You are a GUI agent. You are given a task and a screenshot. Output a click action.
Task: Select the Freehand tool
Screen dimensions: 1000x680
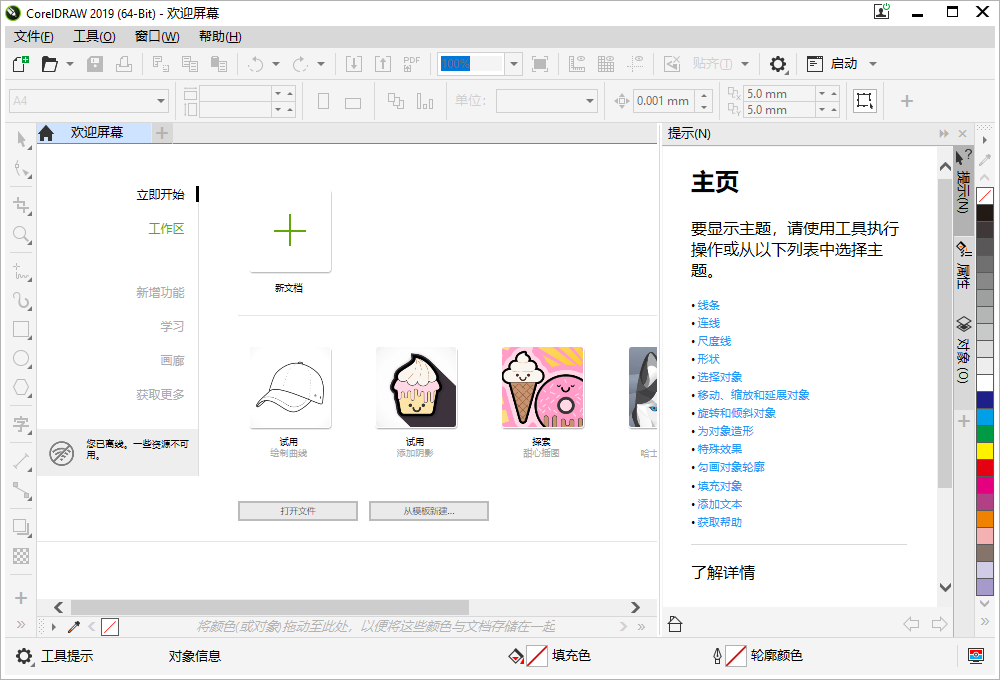coord(22,272)
